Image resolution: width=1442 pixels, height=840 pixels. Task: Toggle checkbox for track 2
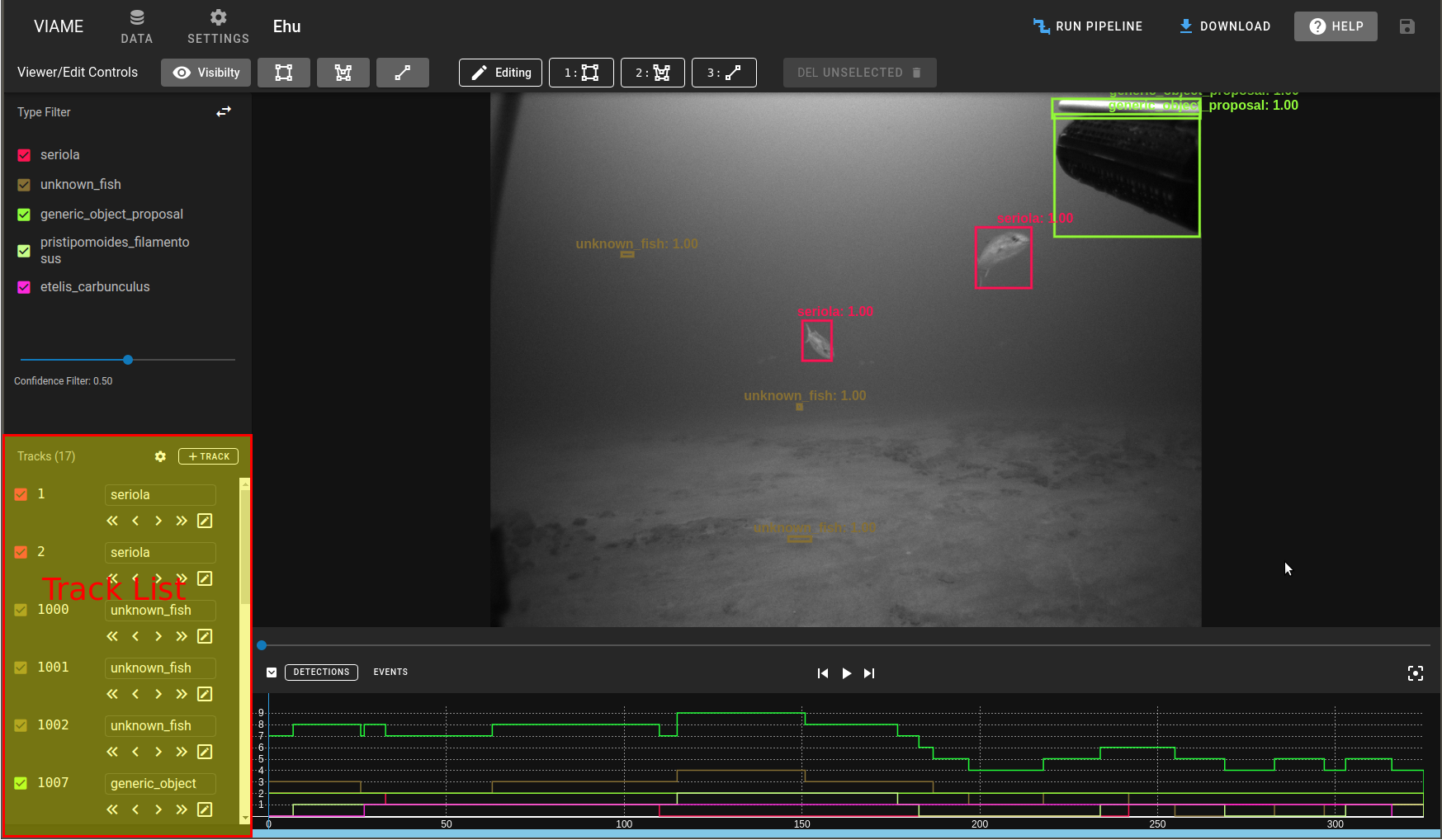coord(21,552)
